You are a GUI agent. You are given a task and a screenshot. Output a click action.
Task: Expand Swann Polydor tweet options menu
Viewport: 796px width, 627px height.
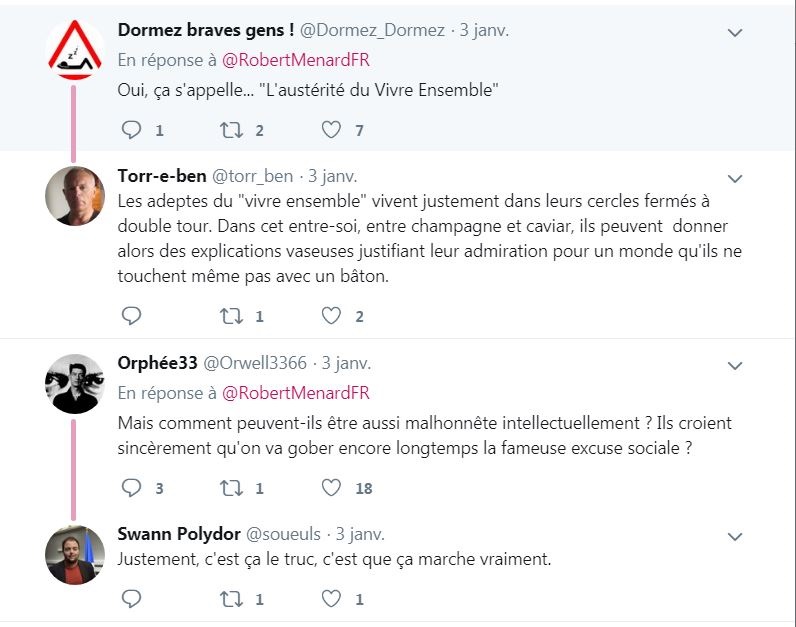735,537
